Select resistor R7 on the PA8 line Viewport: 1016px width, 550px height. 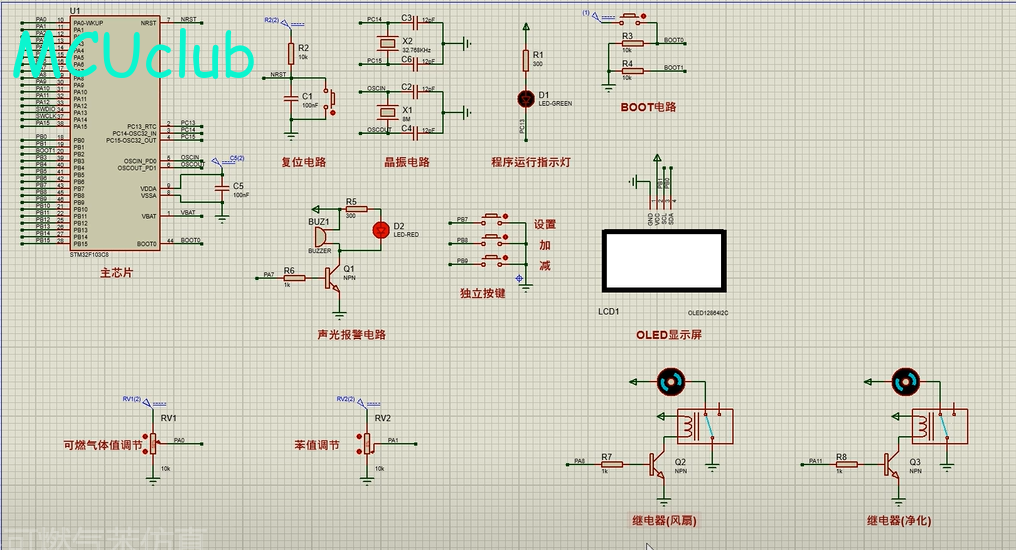click(x=611, y=464)
